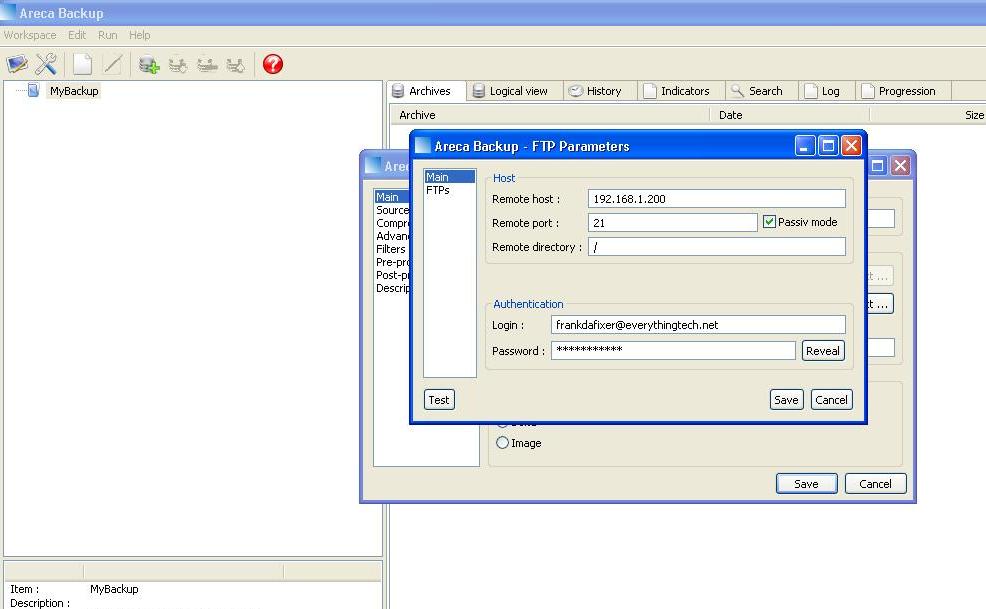Switch to the Logical view tab

(x=510, y=91)
